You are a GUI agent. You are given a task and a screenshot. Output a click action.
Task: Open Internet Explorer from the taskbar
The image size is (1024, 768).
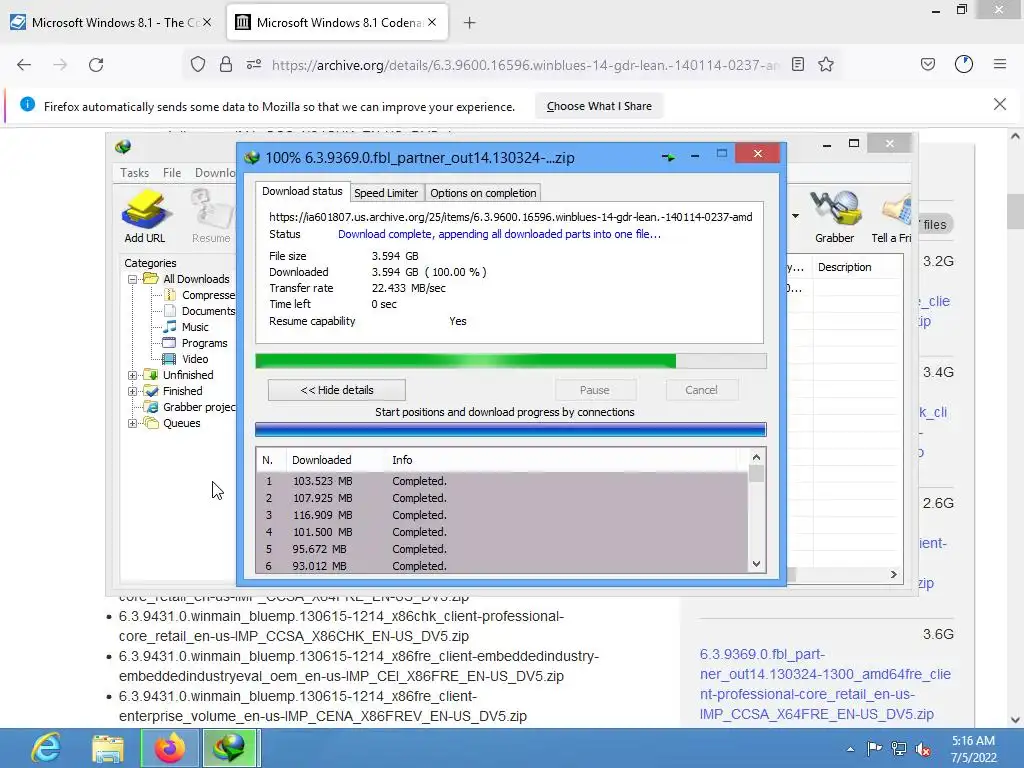[46, 748]
